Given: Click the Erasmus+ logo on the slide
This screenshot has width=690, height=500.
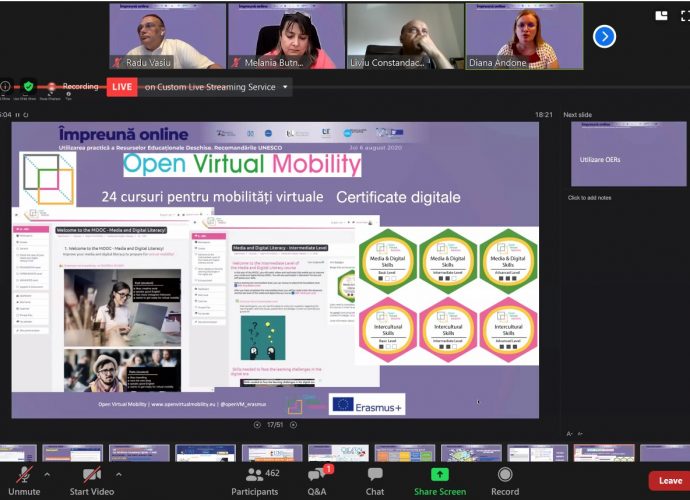Looking at the screenshot, I should [x=367, y=404].
